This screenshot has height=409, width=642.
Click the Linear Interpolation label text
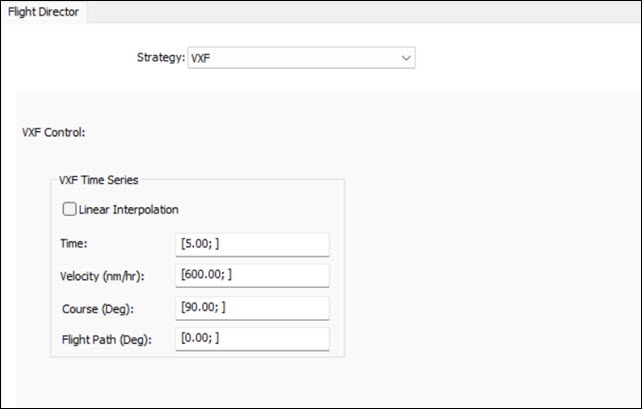[128, 209]
